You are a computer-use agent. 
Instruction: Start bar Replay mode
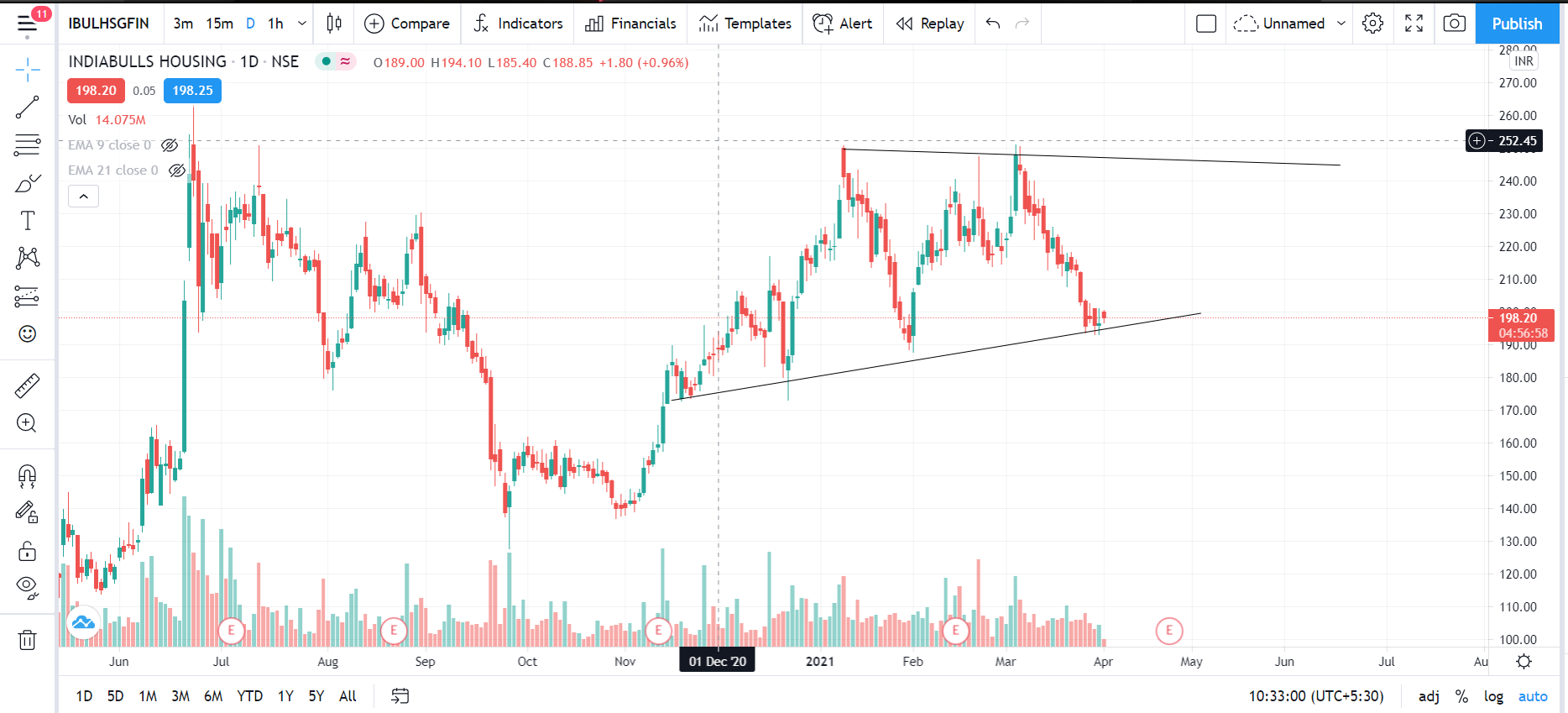(929, 24)
